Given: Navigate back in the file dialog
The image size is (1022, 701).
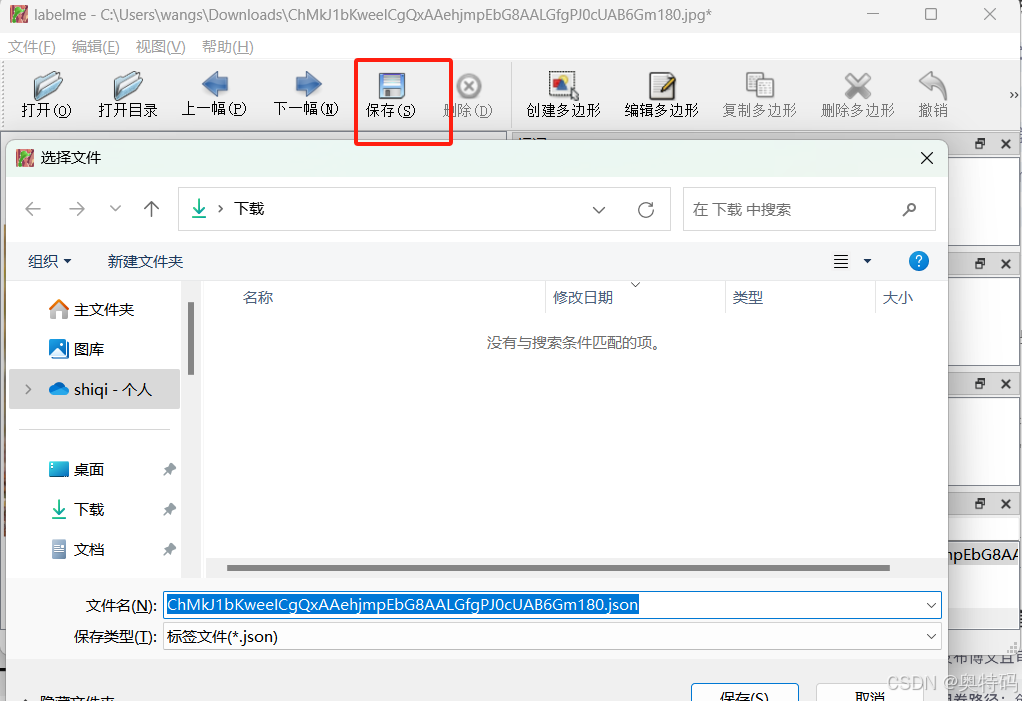Looking at the screenshot, I should [x=33, y=209].
